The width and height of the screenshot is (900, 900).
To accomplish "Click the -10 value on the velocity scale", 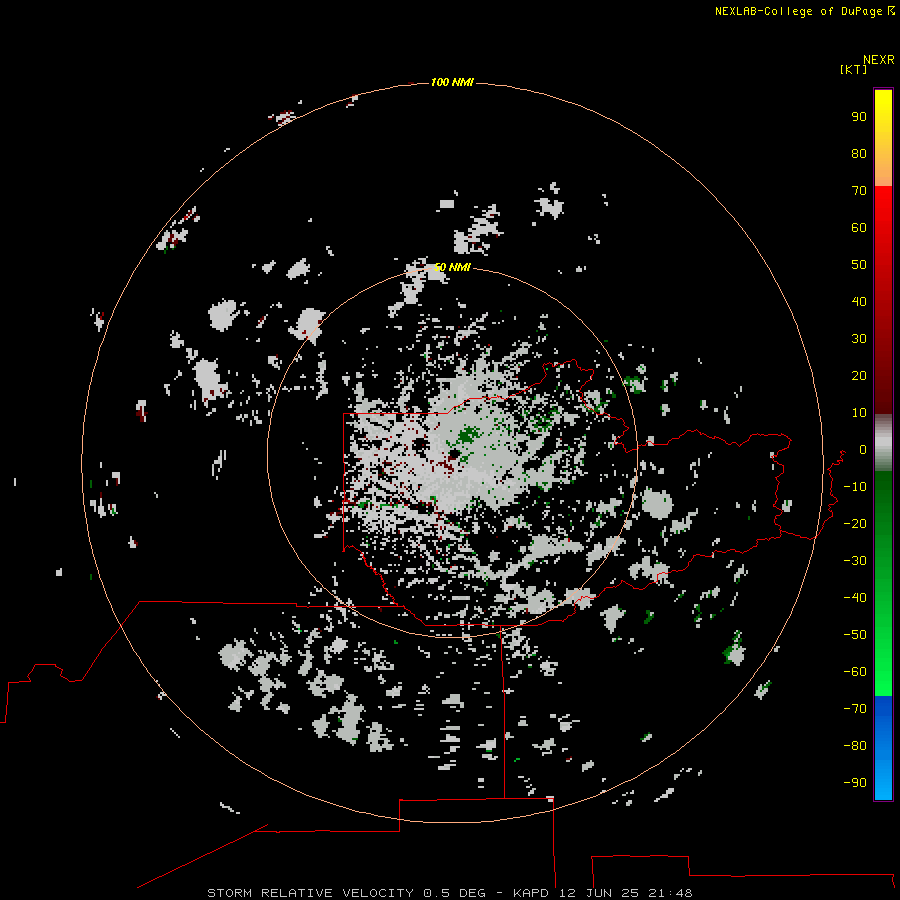I will point(855,487).
